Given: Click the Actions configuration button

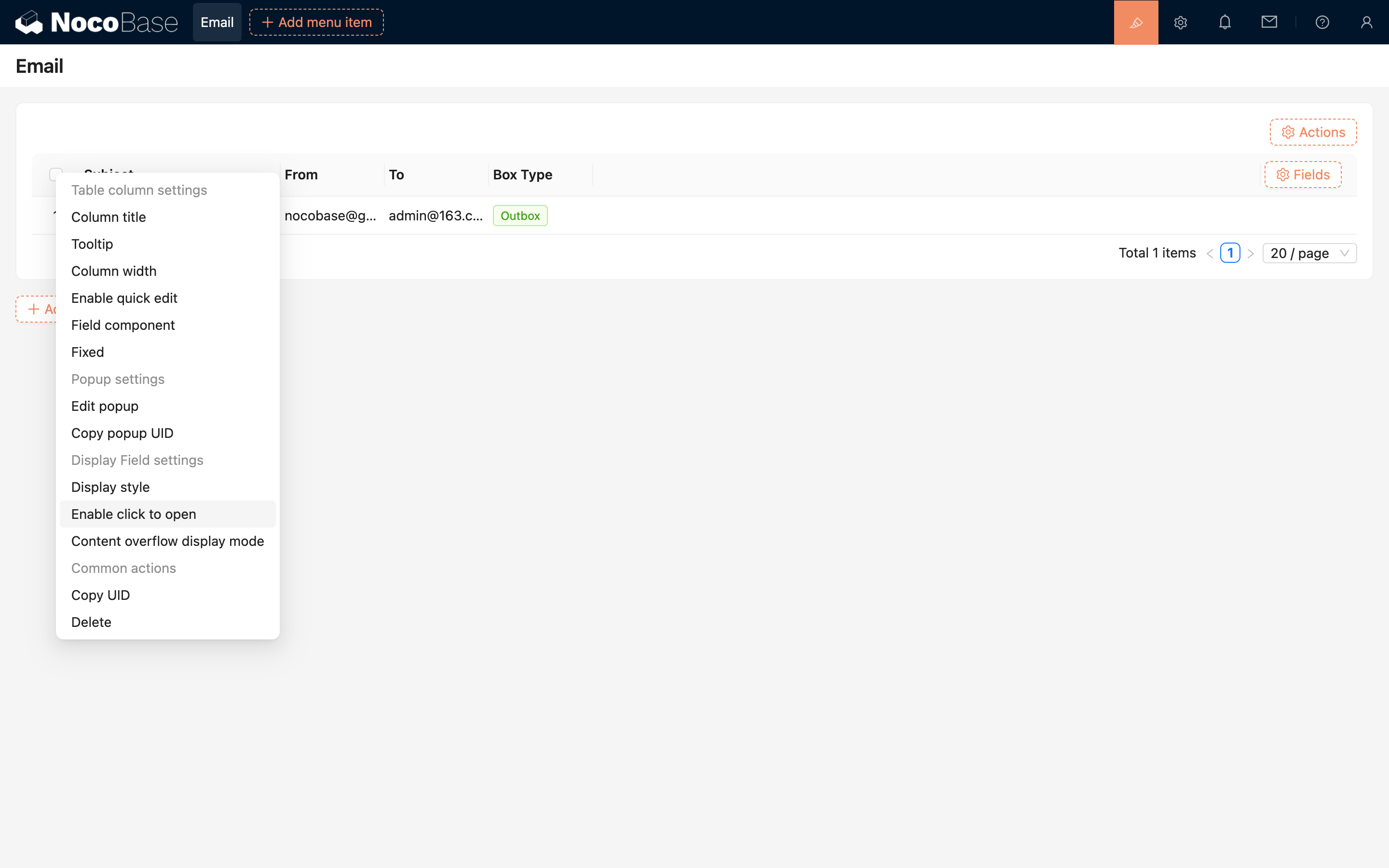Looking at the screenshot, I should (x=1313, y=132).
